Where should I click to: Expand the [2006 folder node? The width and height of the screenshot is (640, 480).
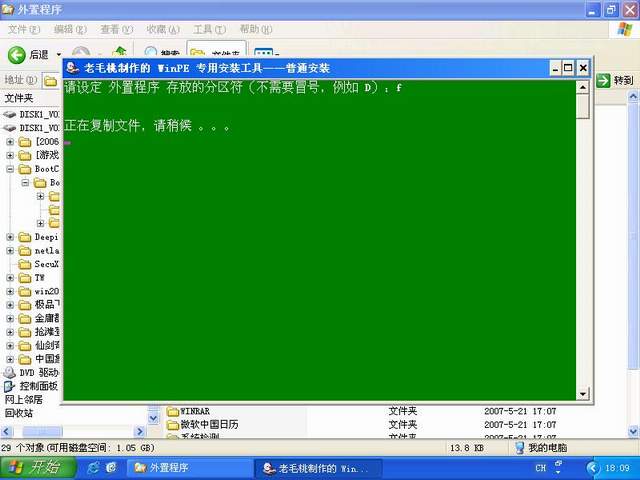pyautogui.click(x=10, y=142)
